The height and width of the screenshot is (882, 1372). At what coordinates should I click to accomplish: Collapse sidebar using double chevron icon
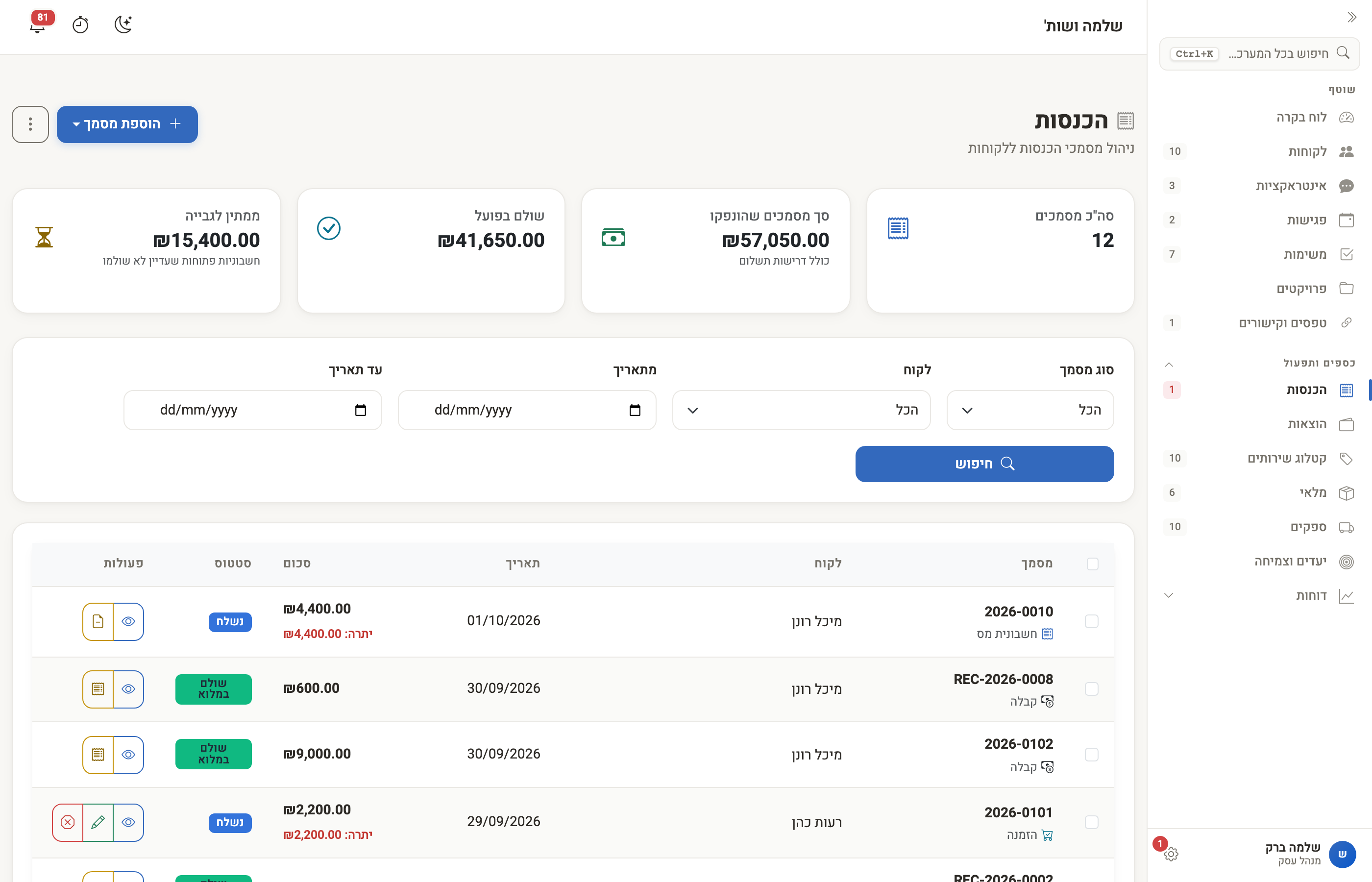click(x=1351, y=17)
